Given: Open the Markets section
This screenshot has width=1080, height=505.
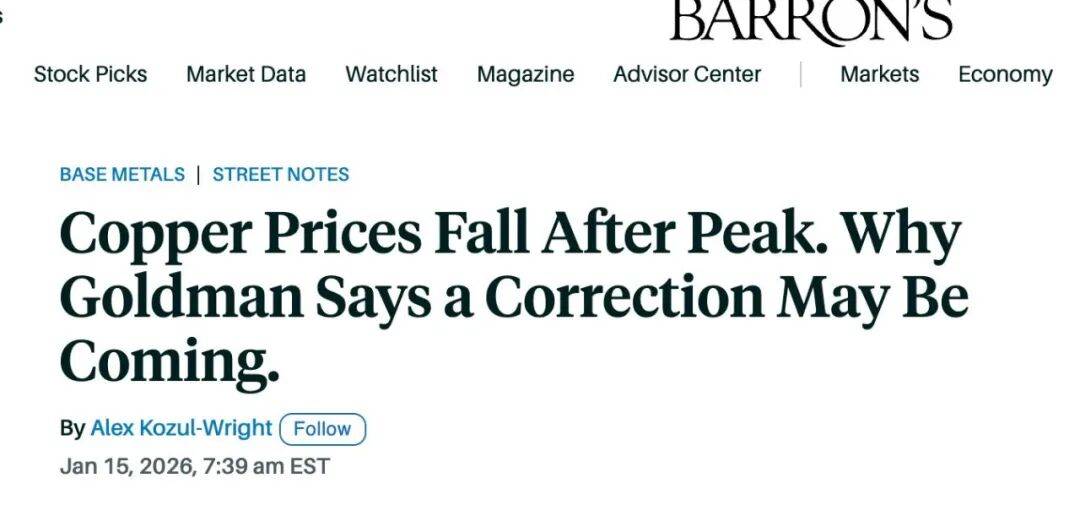Looking at the screenshot, I should click(x=879, y=74).
